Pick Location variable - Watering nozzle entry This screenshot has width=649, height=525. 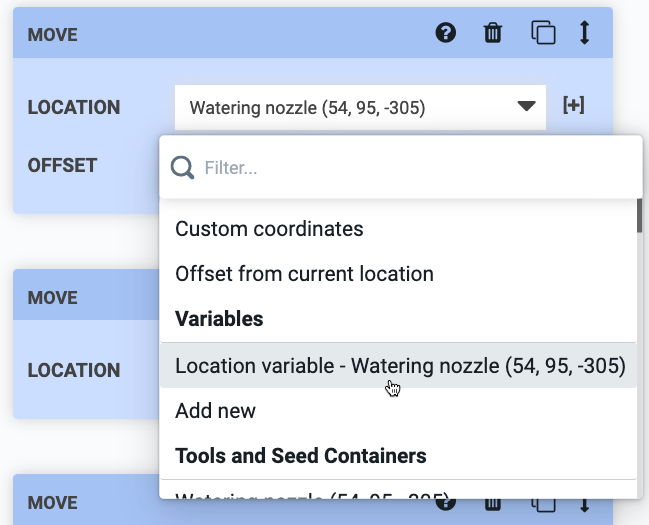tap(398, 366)
